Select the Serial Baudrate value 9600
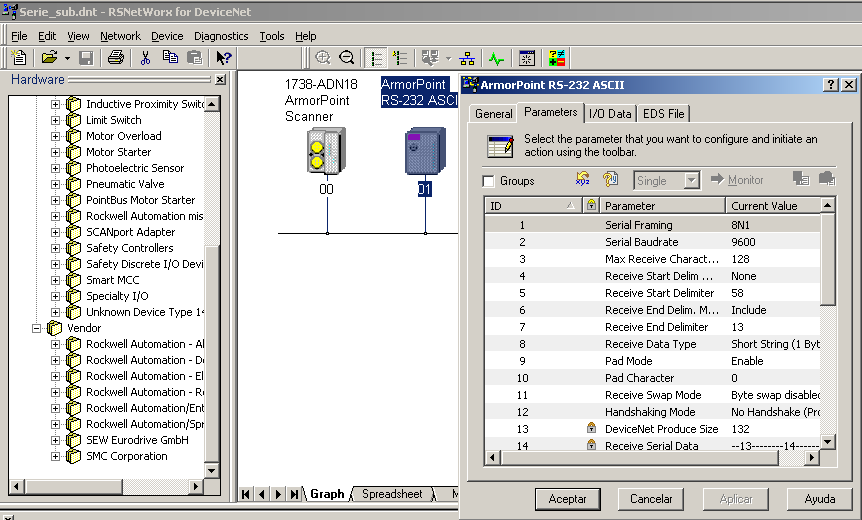This screenshot has height=520, width=862. [x=743, y=242]
